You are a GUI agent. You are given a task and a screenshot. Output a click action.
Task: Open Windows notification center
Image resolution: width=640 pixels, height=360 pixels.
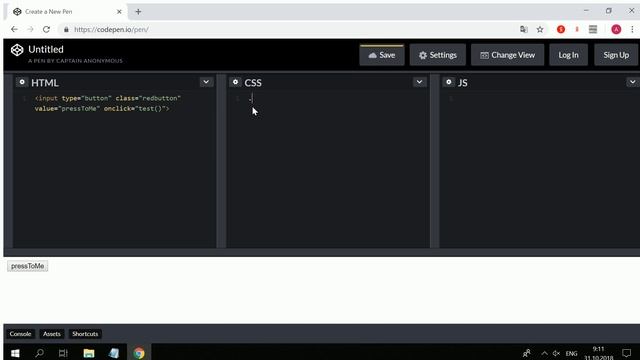pos(627,353)
